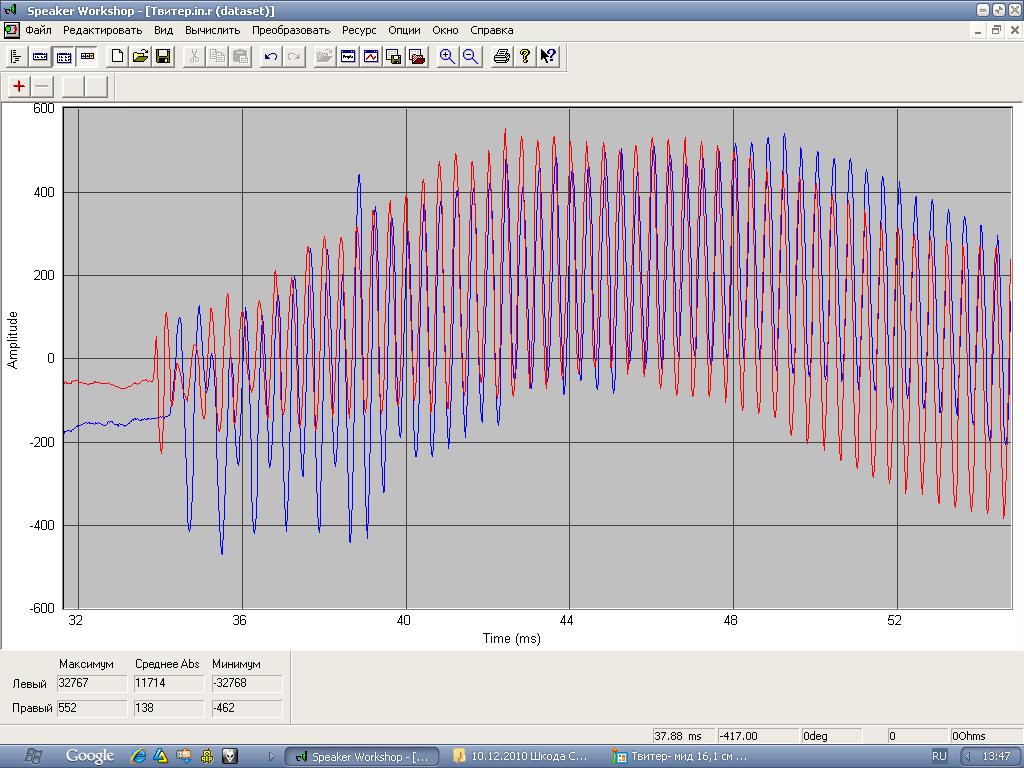Open a file with the folder icon
1024x768 pixels.
[140, 57]
